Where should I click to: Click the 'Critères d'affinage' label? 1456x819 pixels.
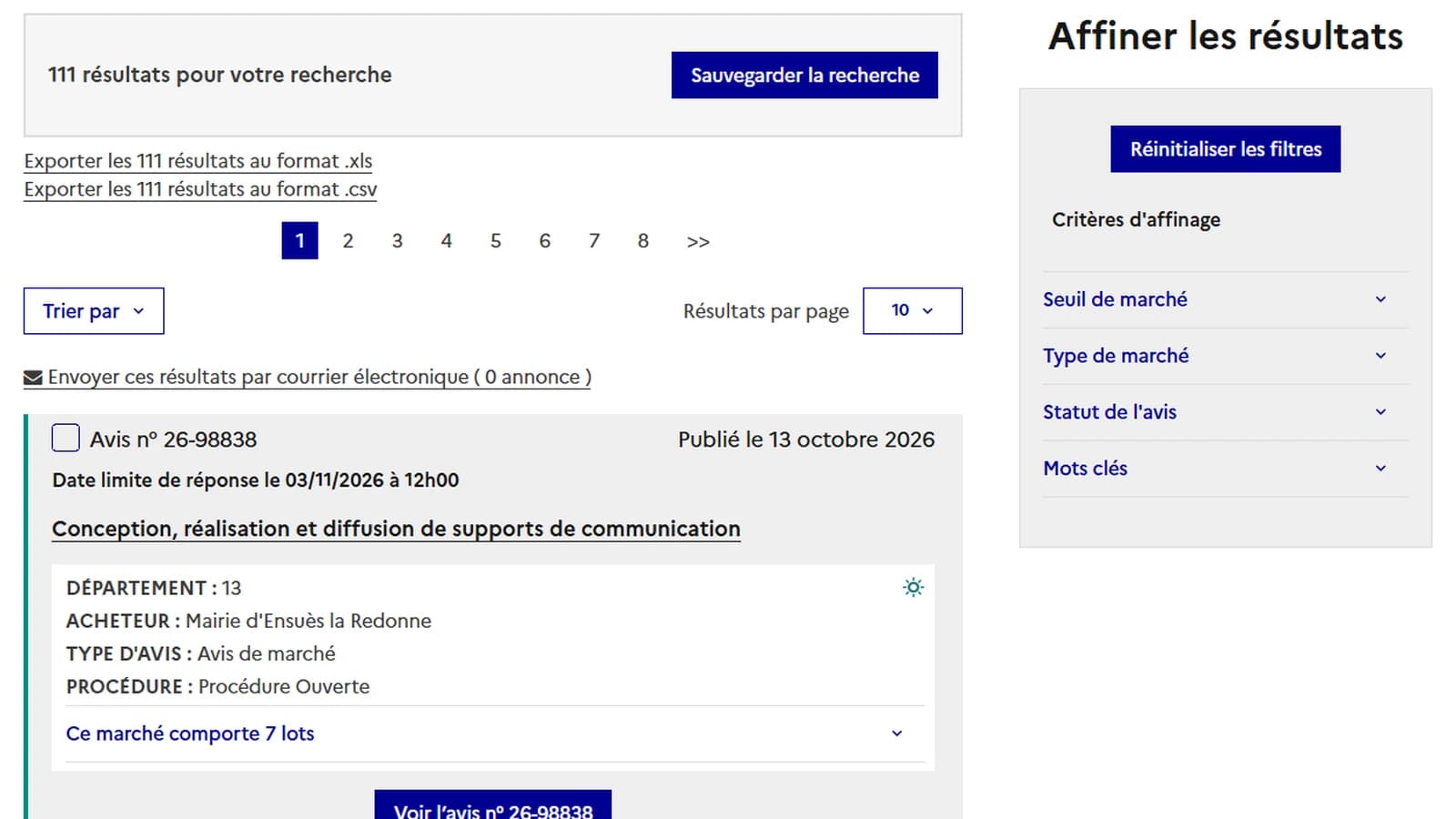coord(1136,219)
